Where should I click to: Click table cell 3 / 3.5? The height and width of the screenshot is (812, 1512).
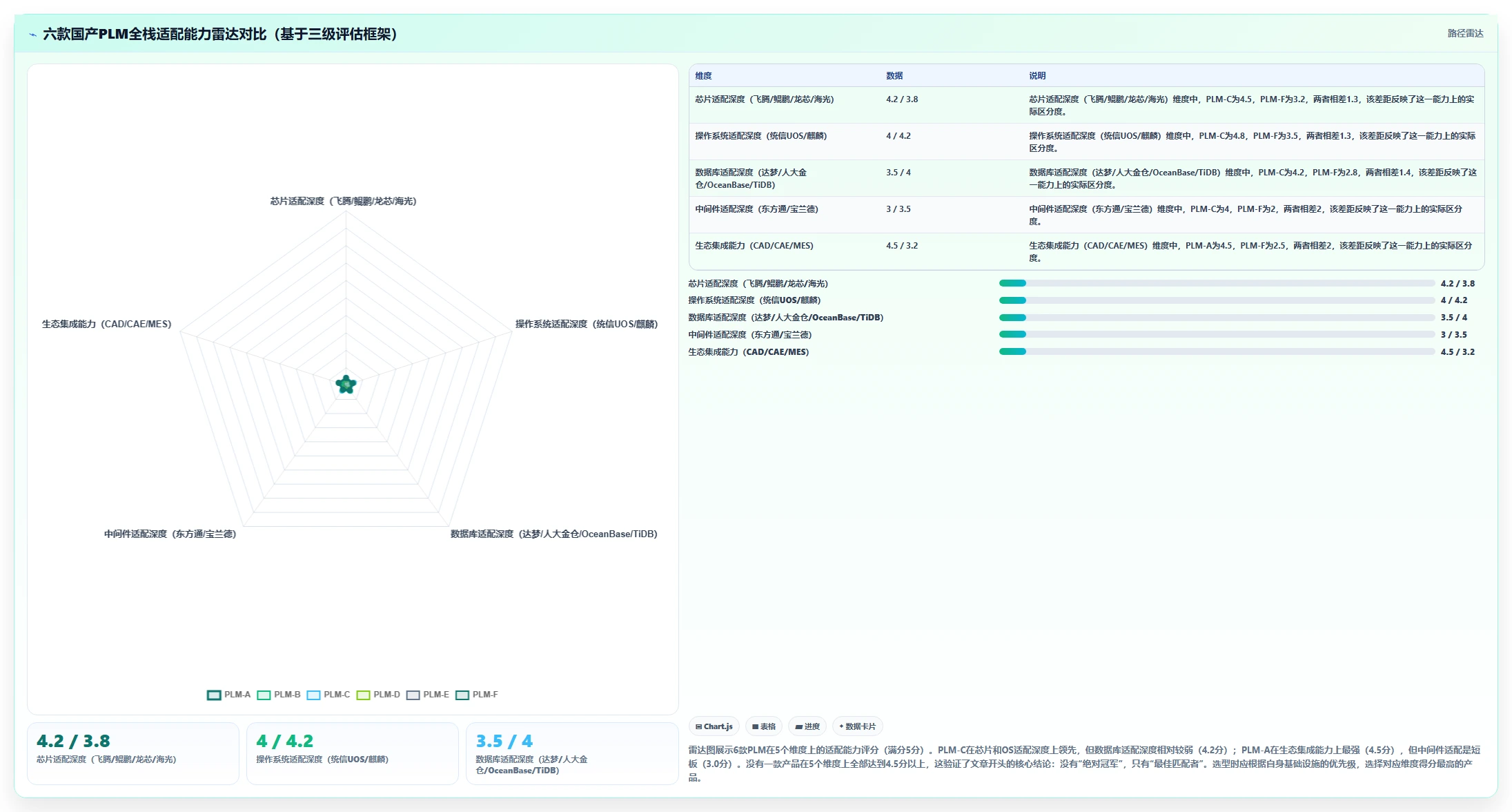pyautogui.click(x=899, y=209)
